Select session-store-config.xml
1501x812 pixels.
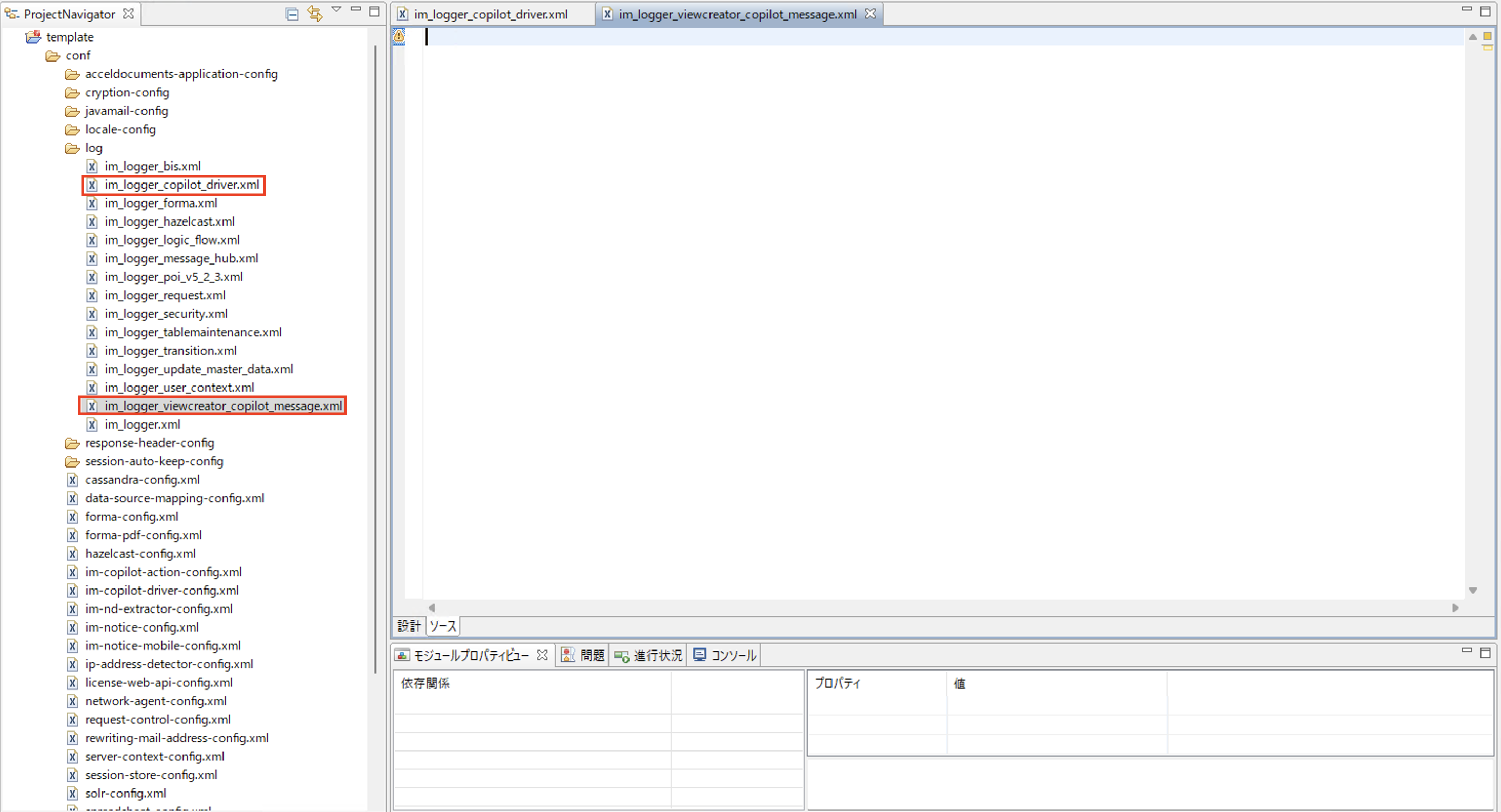click(151, 775)
